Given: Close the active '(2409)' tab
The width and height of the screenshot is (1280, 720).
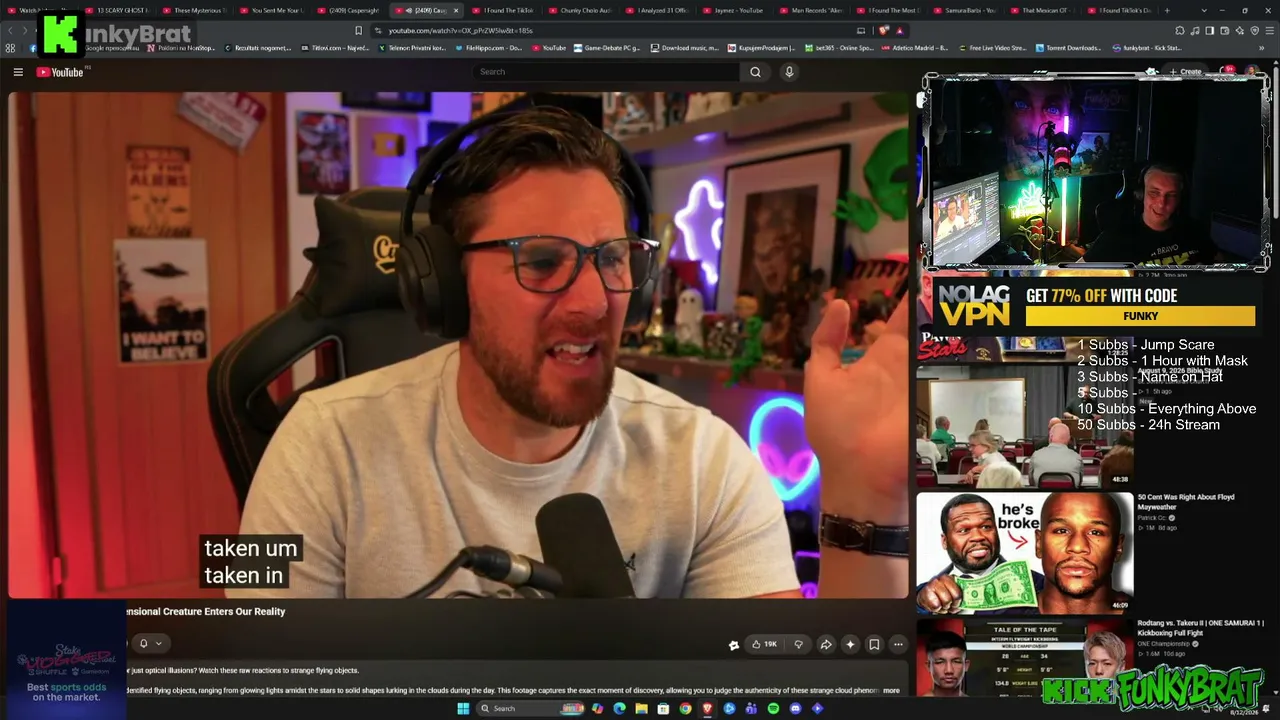Looking at the screenshot, I should click(456, 10).
